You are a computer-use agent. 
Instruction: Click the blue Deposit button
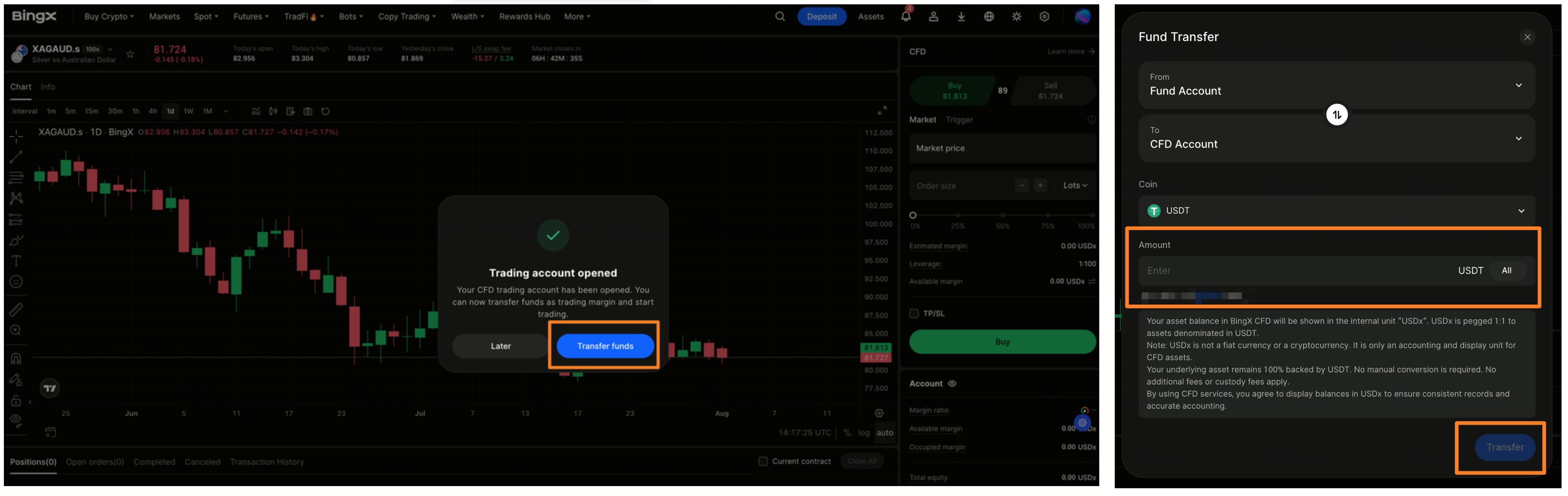(822, 16)
